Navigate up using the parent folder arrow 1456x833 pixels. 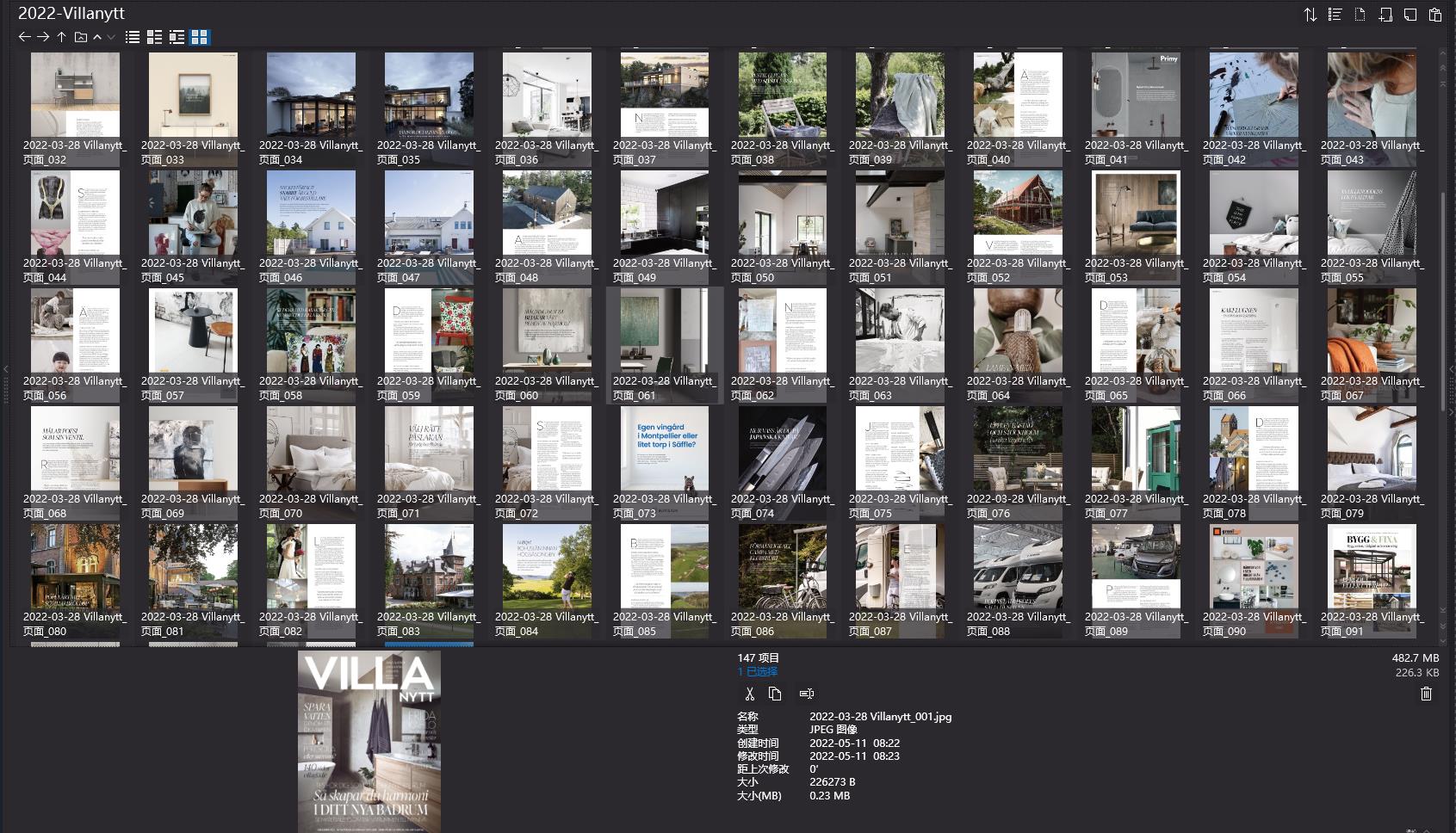click(60, 37)
